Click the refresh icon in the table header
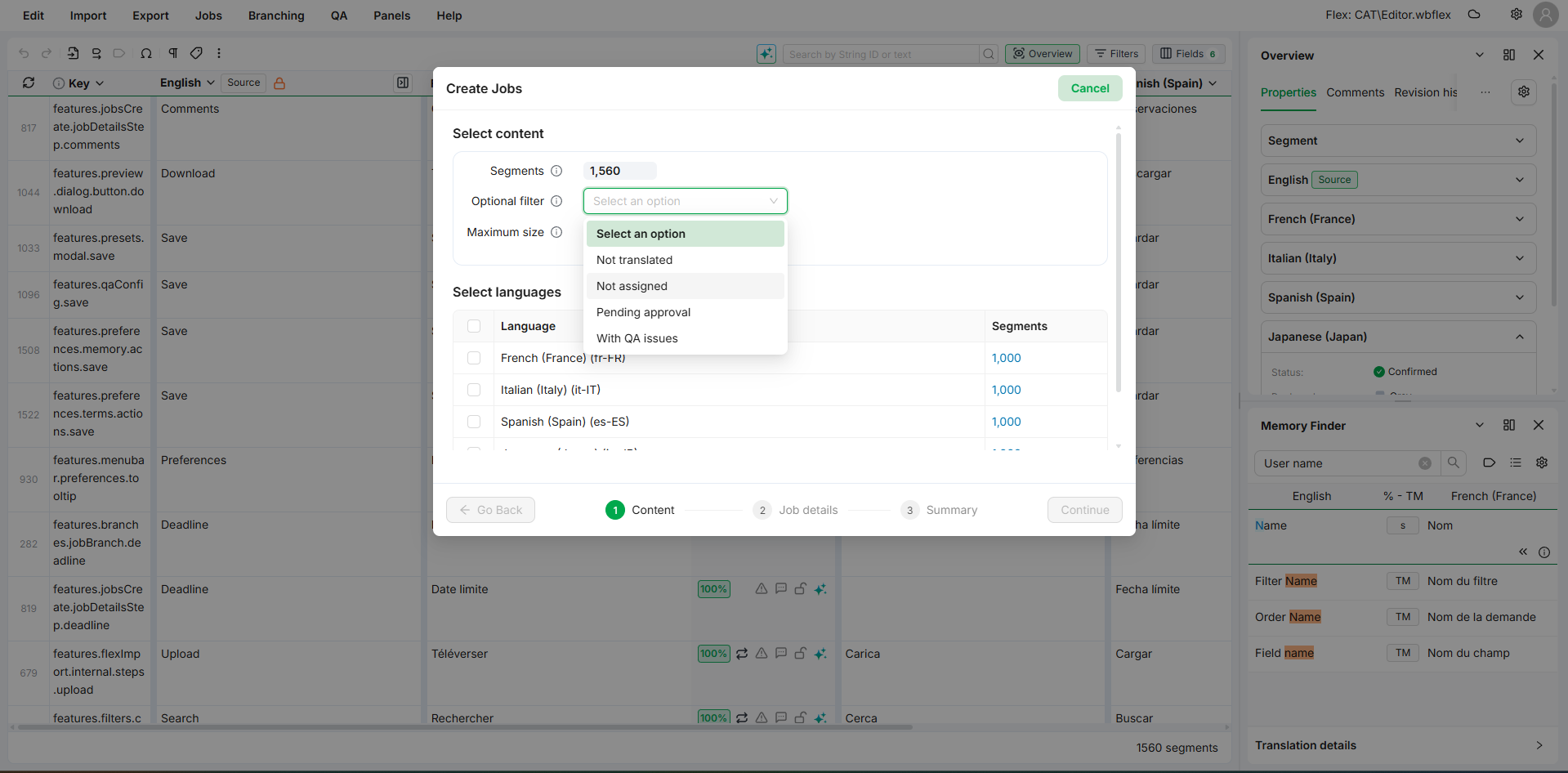The image size is (1568, 773). coord(29,83)
